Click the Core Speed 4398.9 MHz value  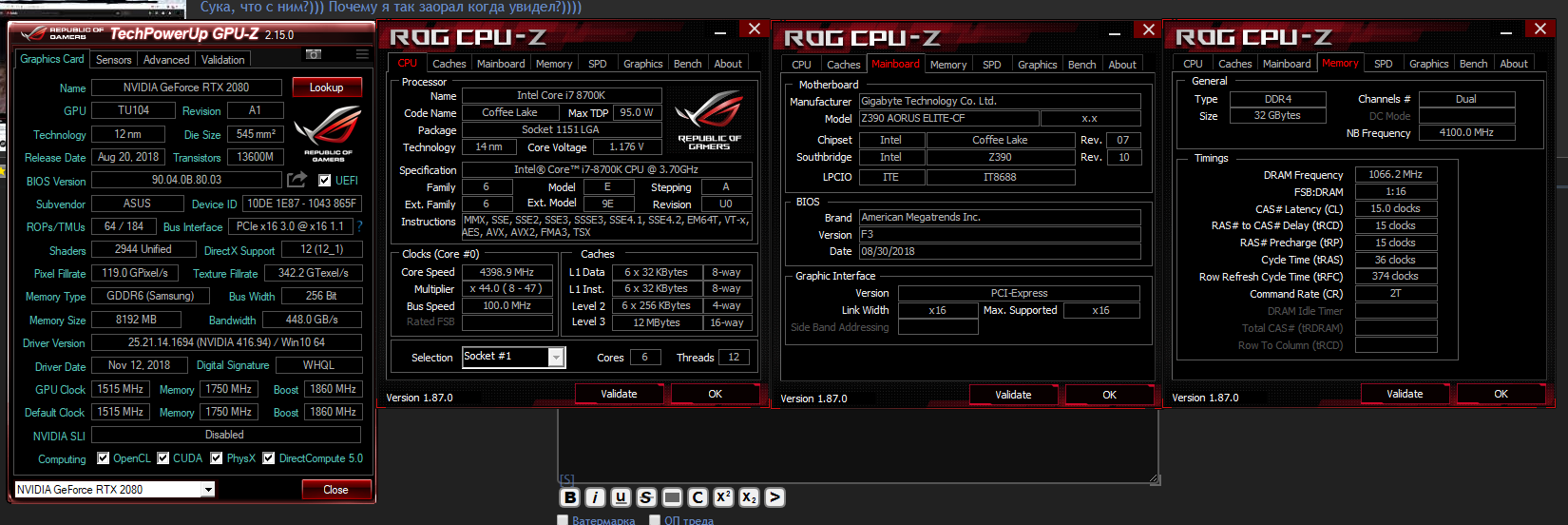[507, 272]
